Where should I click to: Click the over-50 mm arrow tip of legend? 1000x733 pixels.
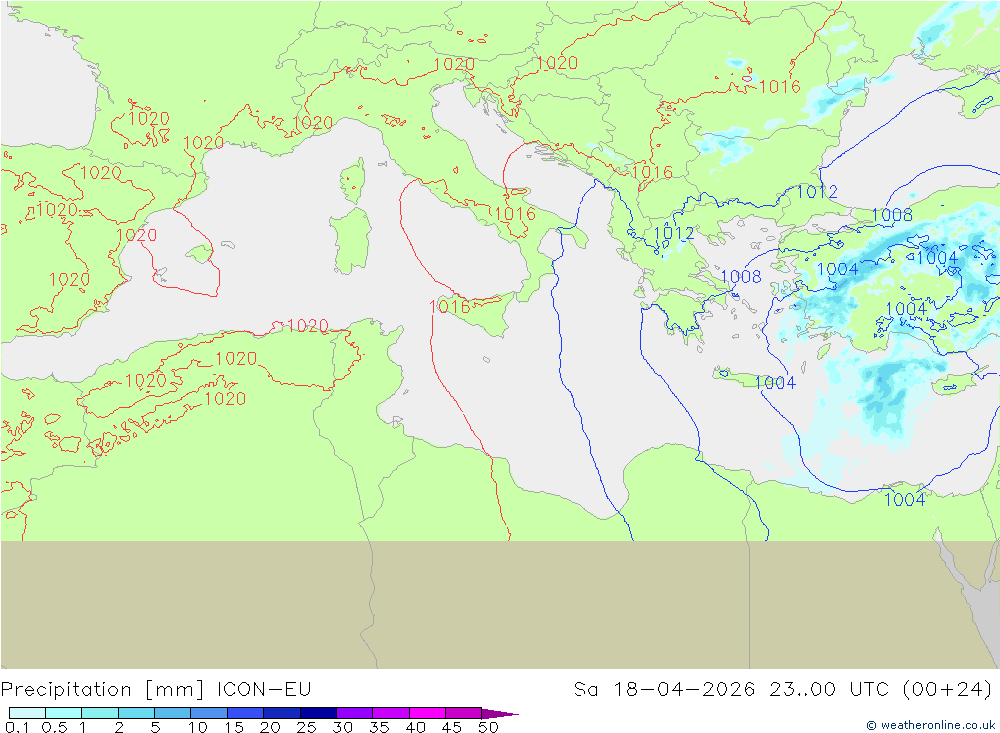tap(500, 714)
